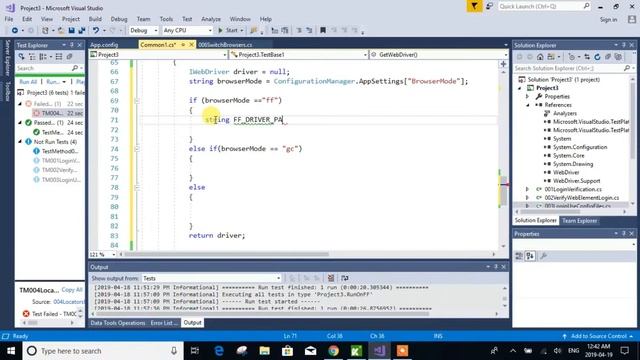Switch to the Team Explorer tab
Viewport: 640px width, 360px height.
[x=579, y=221]
